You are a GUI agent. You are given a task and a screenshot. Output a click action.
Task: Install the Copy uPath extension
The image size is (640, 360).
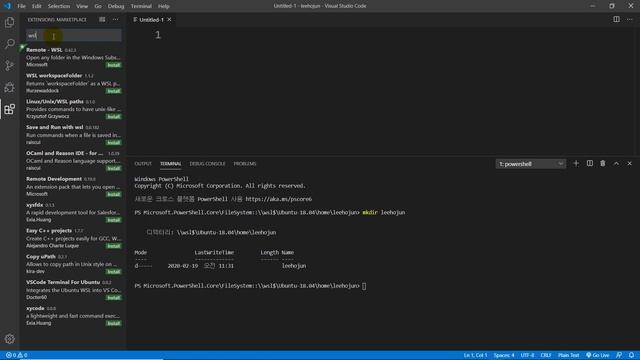(113, 271)
